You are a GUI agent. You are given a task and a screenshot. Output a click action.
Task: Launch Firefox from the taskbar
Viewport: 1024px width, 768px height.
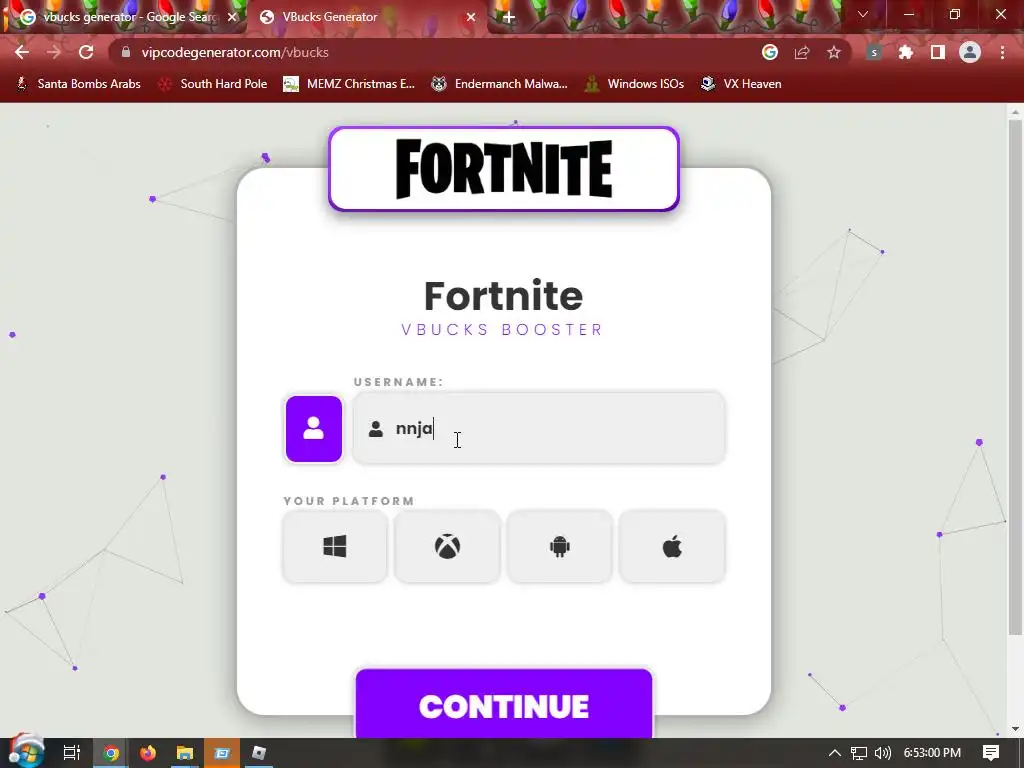coord(148,753)
